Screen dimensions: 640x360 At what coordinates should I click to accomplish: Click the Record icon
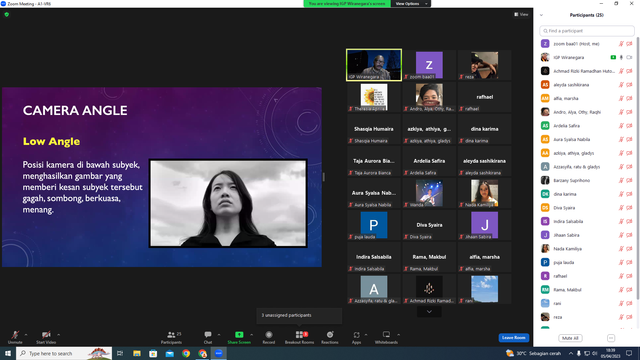269,335
